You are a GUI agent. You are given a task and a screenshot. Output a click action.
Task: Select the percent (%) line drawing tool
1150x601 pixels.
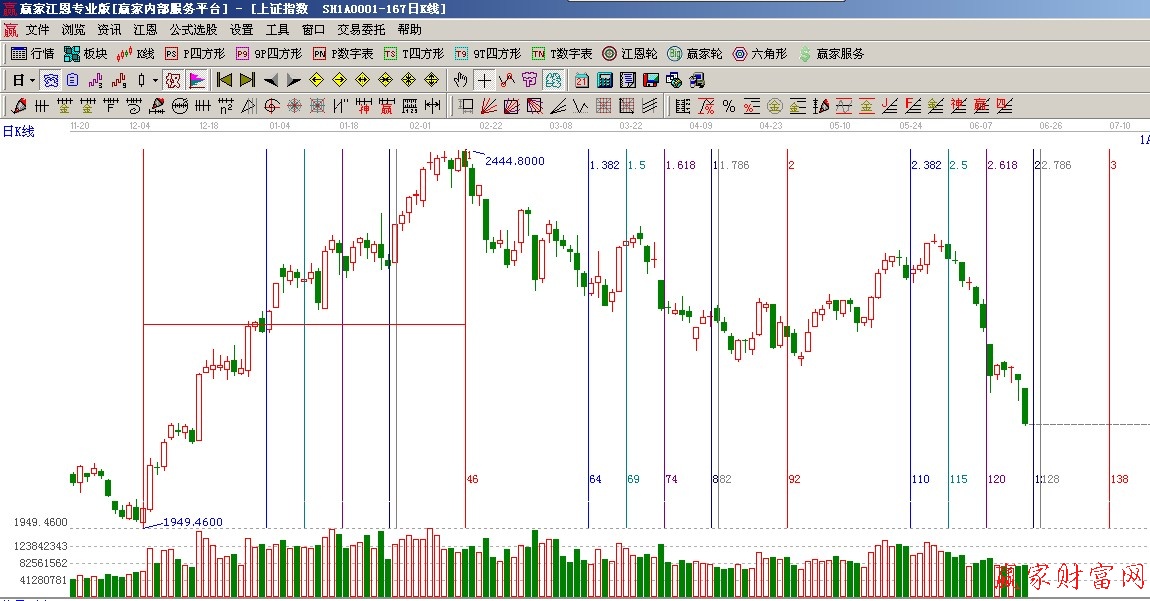(x=728, y=106)
